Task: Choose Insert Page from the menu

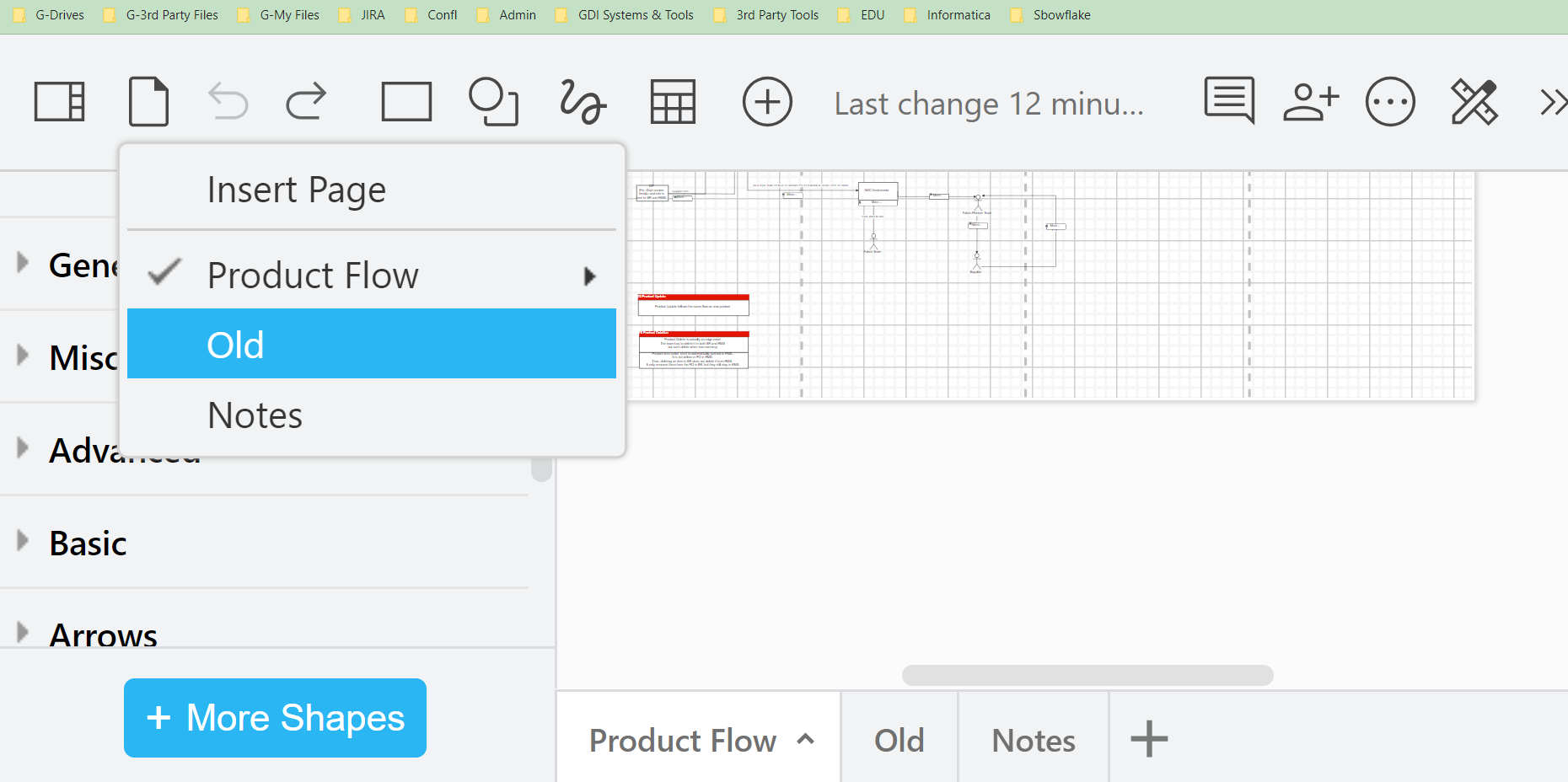Action: pyautogui.click(x=296, y=189)
